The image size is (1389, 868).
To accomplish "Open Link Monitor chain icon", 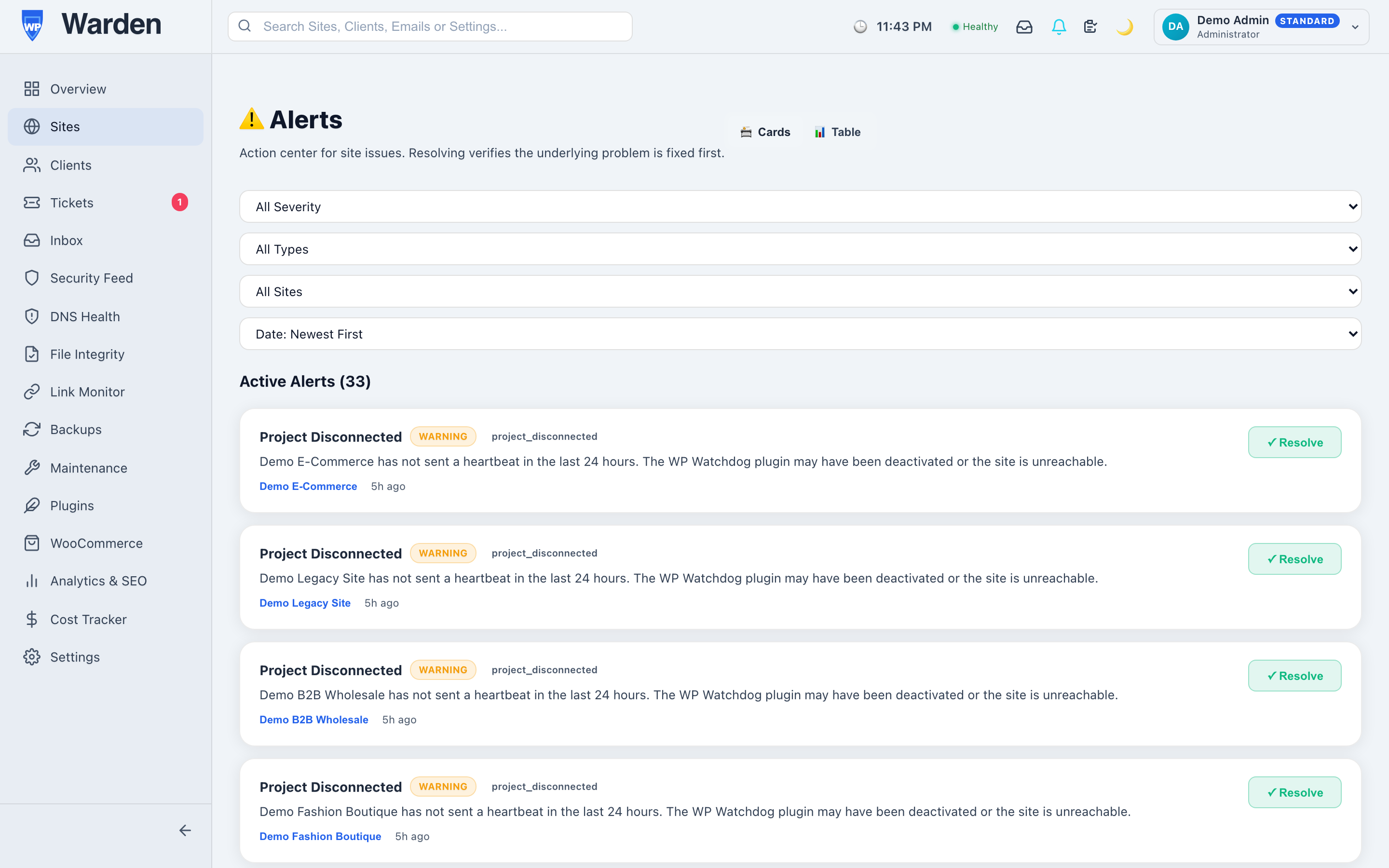I will (31, 392).
